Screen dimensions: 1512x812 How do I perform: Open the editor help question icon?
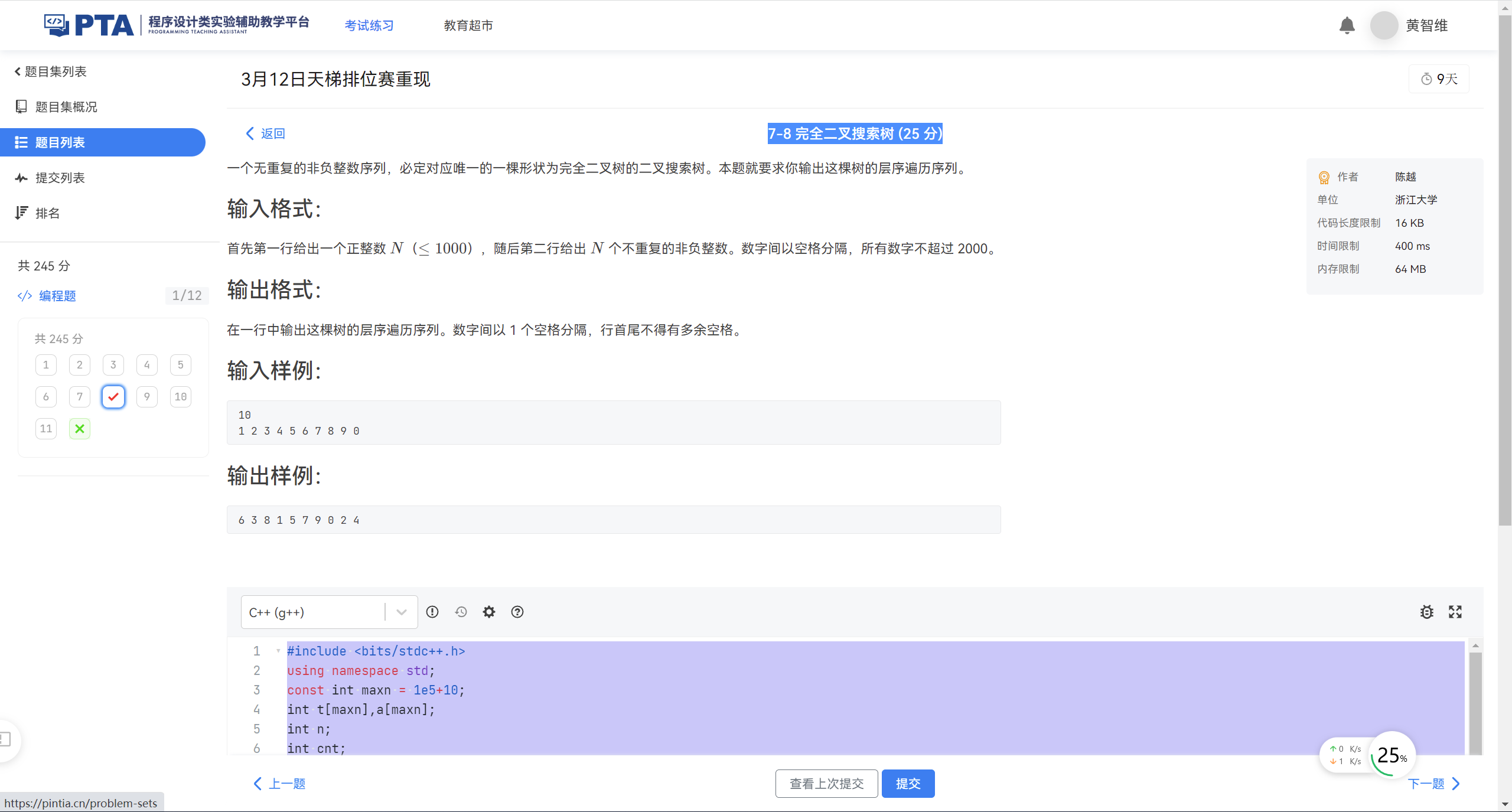click(517, 612)
